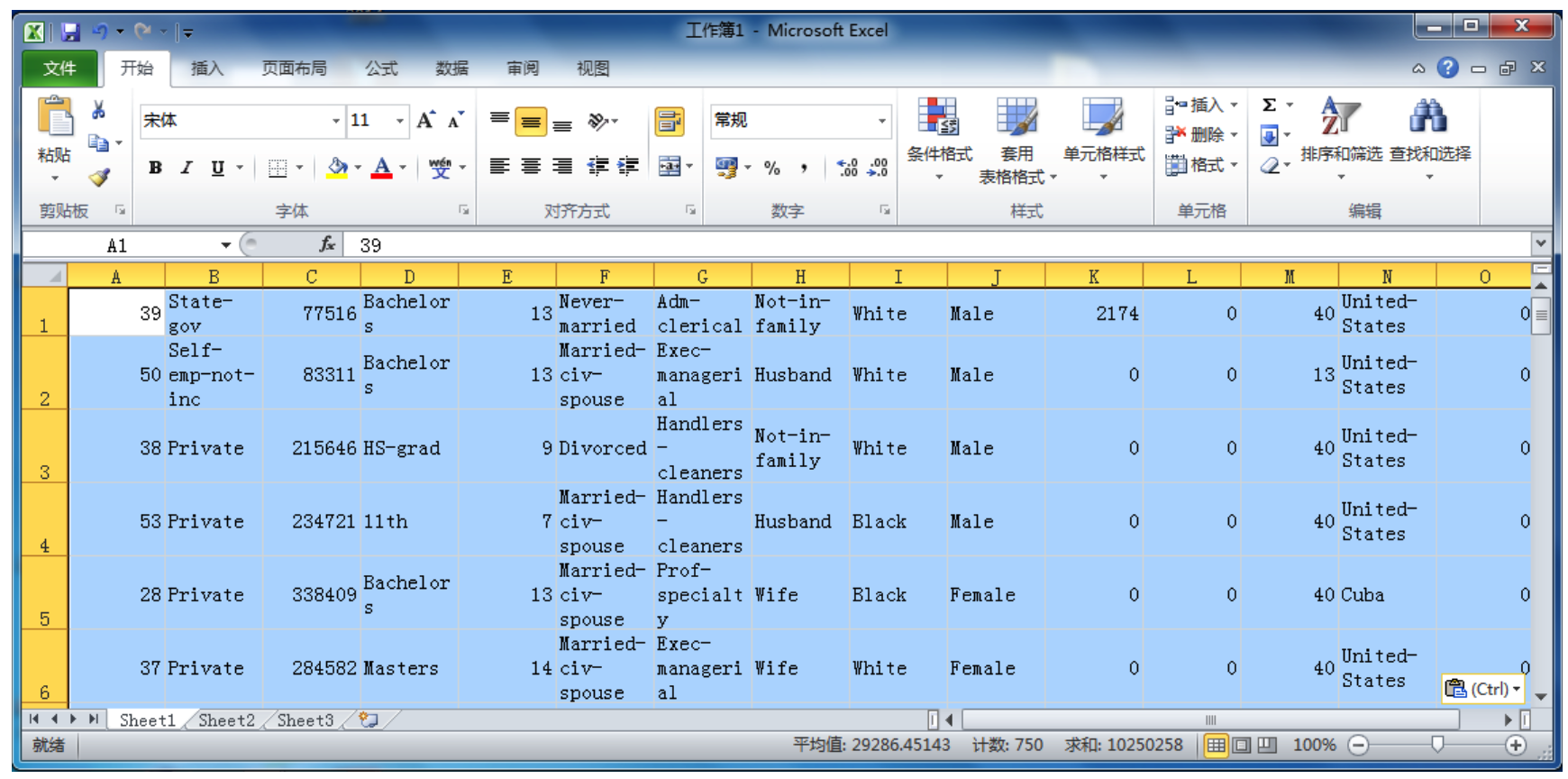Click Merge and Center icon
1568x779 pixels.
pos(670,167)
